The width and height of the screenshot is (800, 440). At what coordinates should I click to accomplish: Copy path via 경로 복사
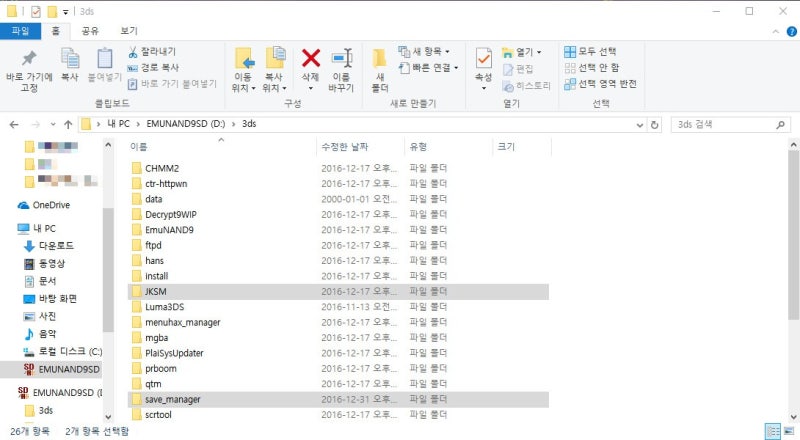[153, 67]
